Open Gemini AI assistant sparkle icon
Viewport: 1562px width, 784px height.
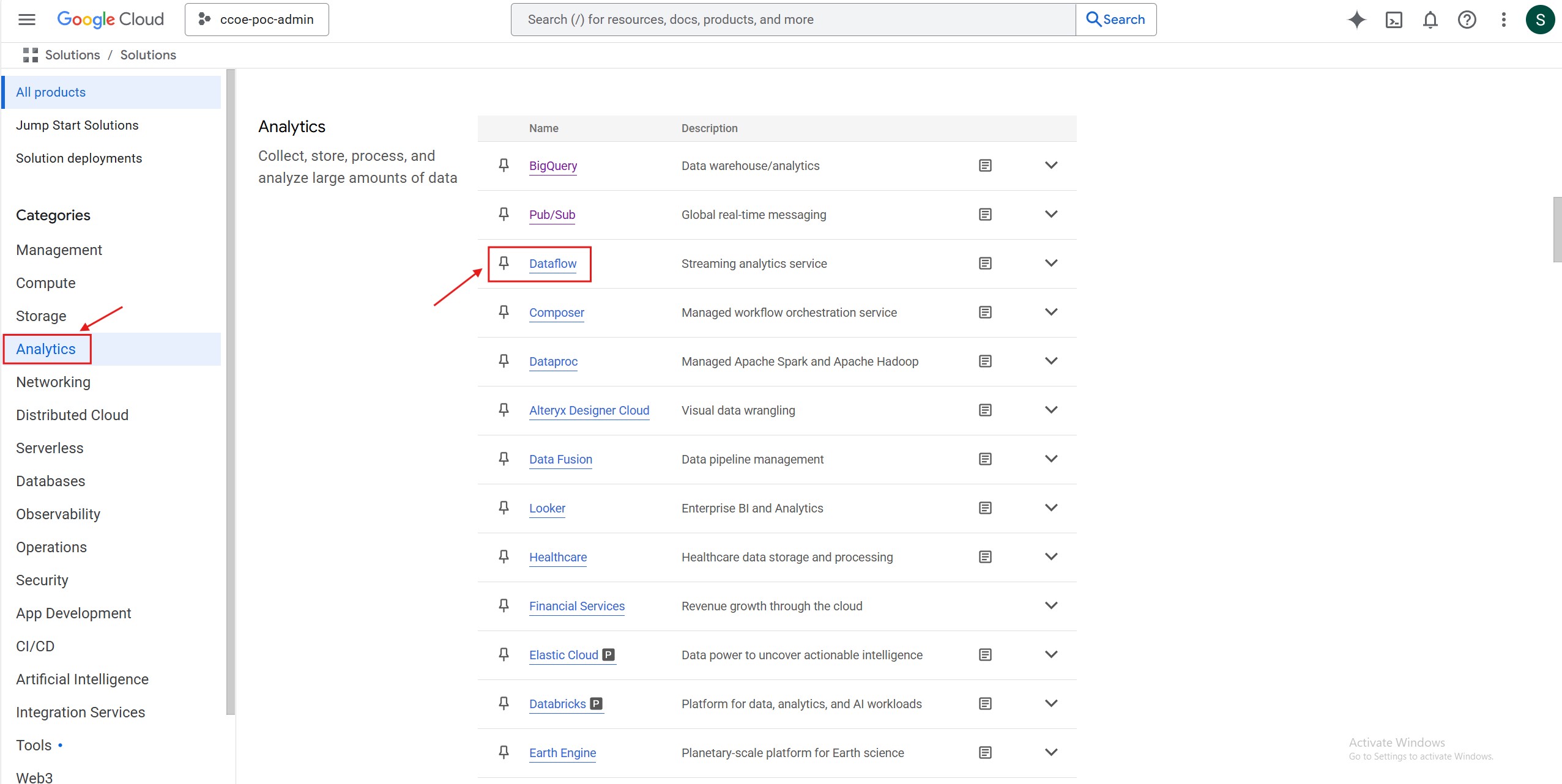(x=1356, y=20)
